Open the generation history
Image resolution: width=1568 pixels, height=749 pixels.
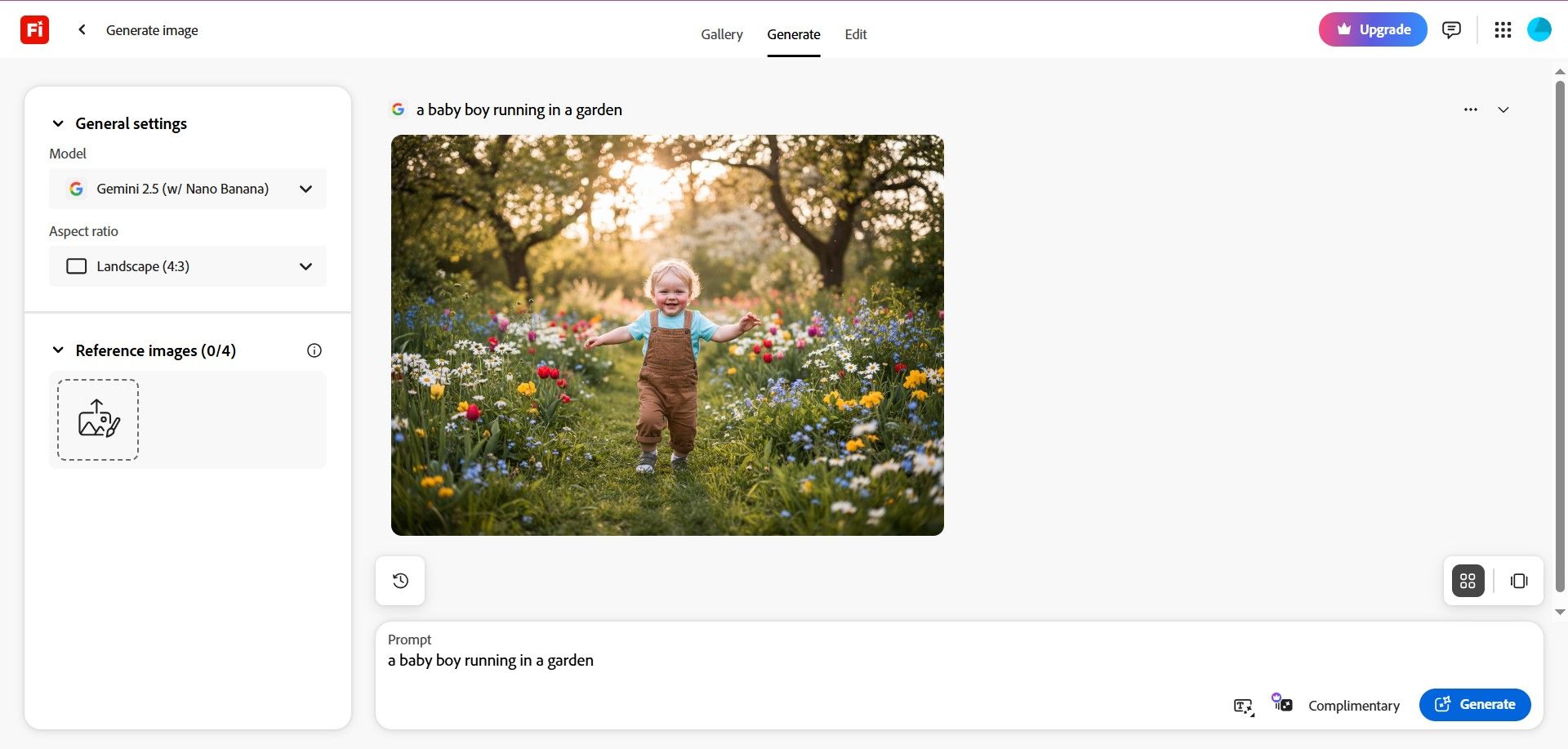point(400,581)
